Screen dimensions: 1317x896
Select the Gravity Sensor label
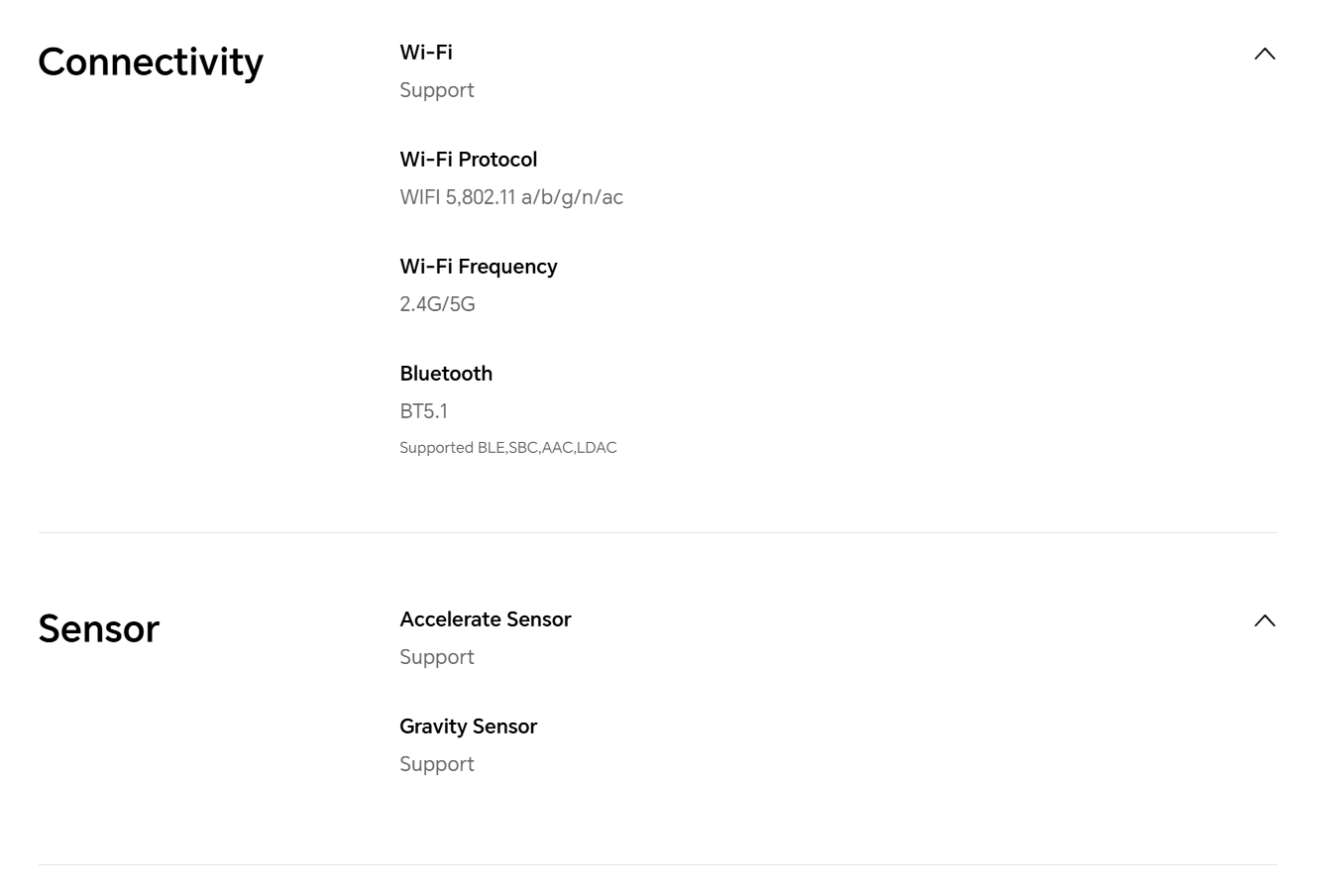[x=468, y=726]
